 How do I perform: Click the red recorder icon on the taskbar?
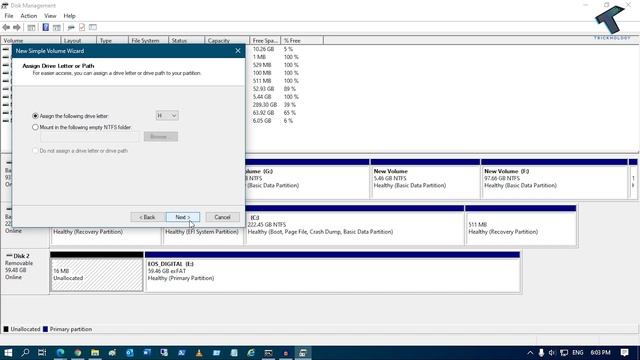286,353
